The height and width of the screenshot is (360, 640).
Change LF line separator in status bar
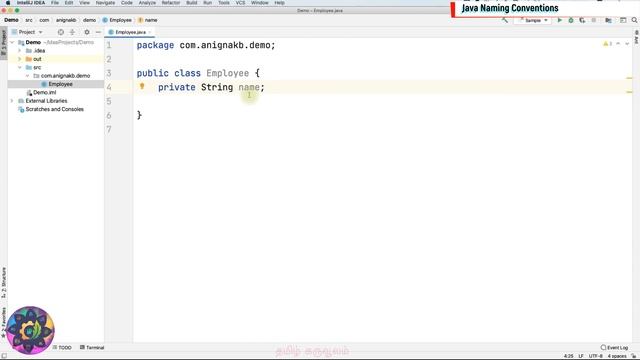coord(580,356)
